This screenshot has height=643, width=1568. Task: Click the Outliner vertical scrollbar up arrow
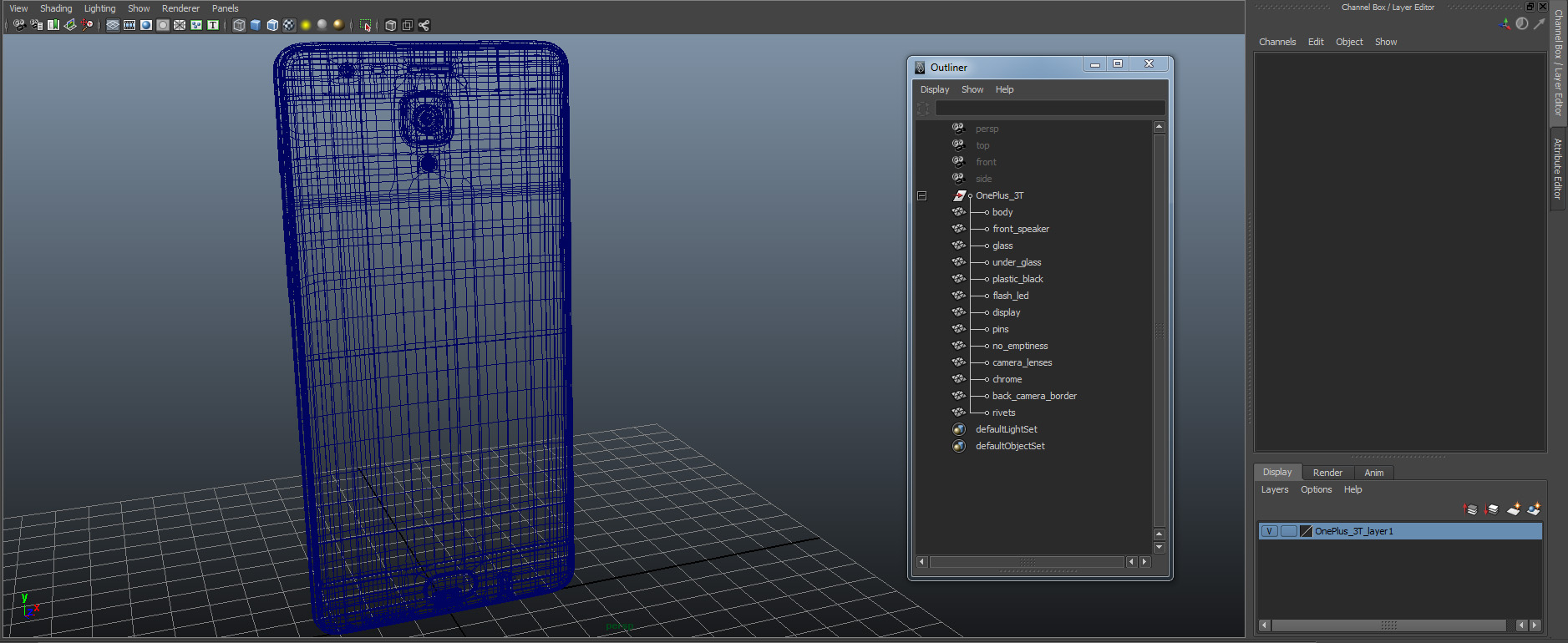[1159, 127]
